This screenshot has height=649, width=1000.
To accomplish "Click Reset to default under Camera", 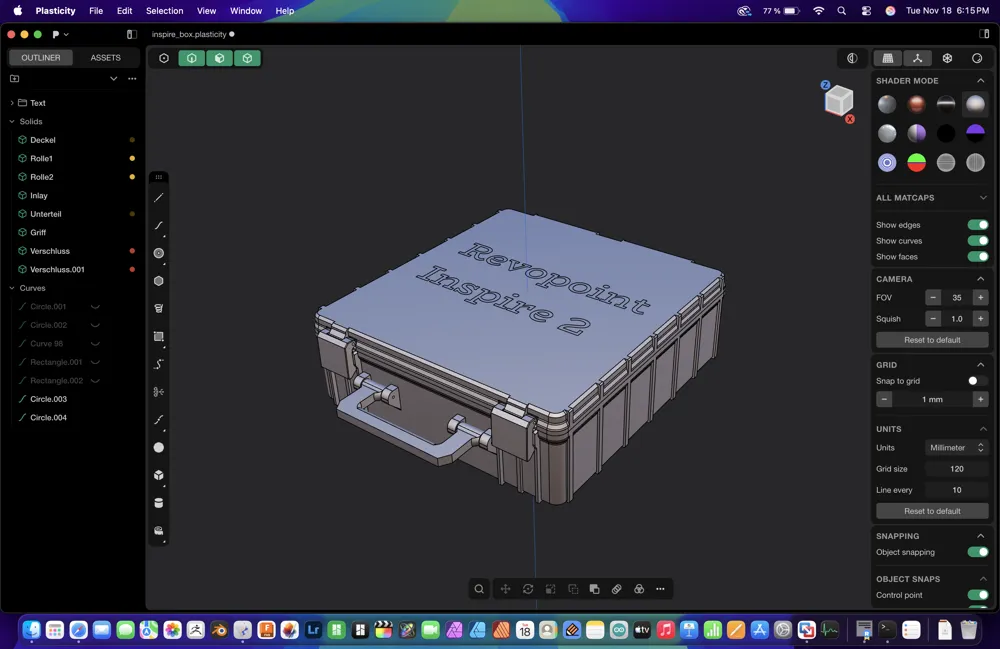I will (932, 340).
